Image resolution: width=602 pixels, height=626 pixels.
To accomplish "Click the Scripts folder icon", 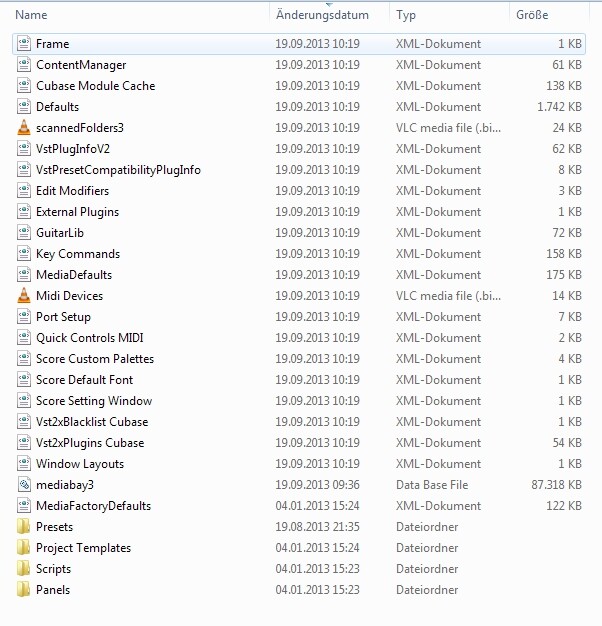I will 24,569.
